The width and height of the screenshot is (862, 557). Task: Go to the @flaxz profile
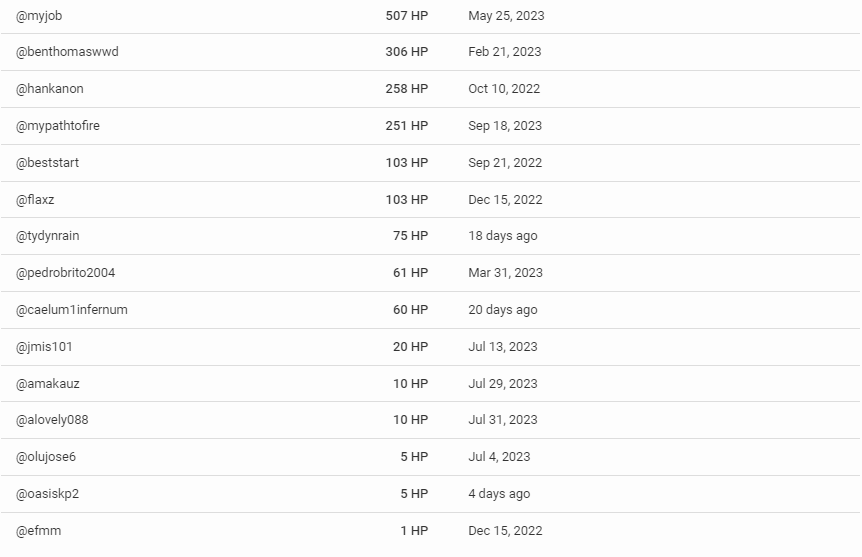coord(35,200)
